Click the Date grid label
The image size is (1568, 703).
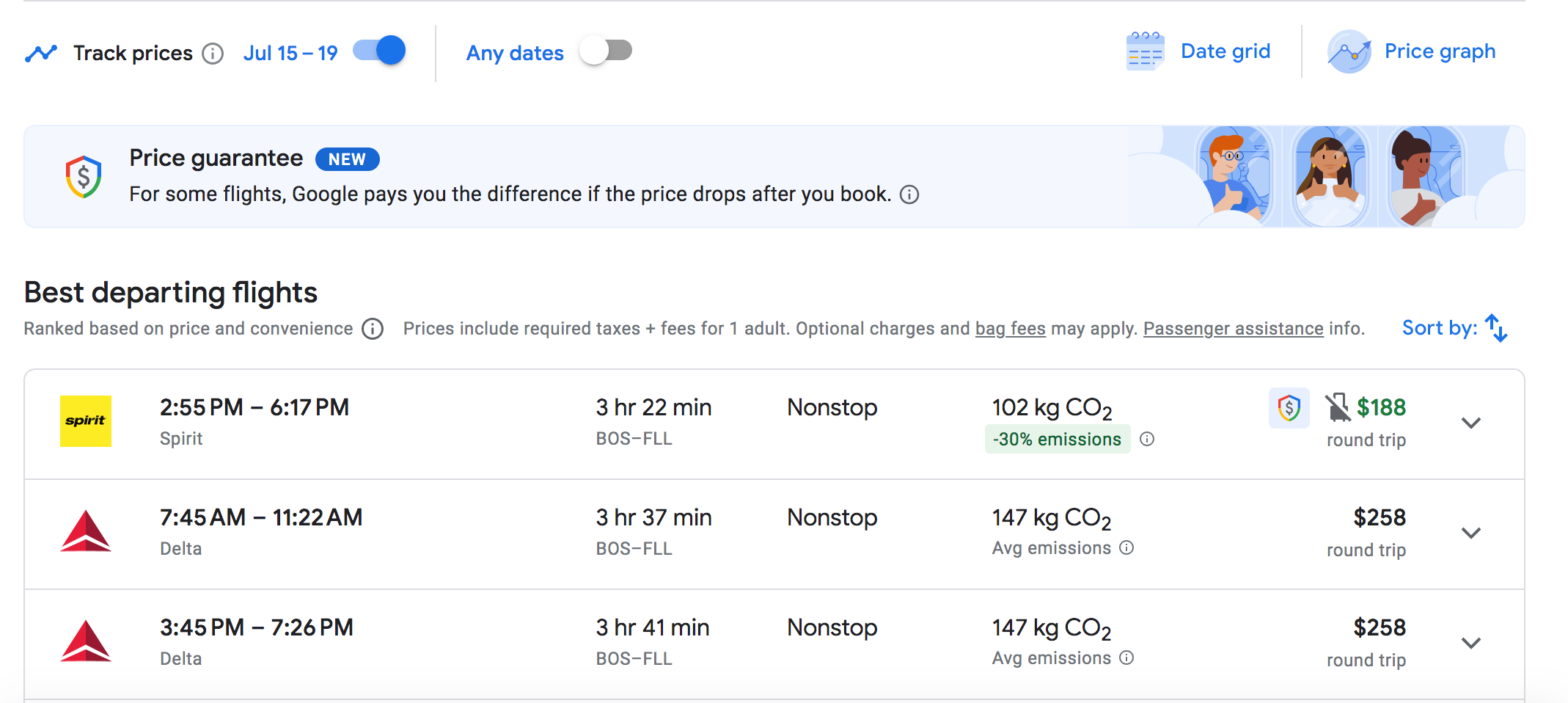tap(1225, 51)
